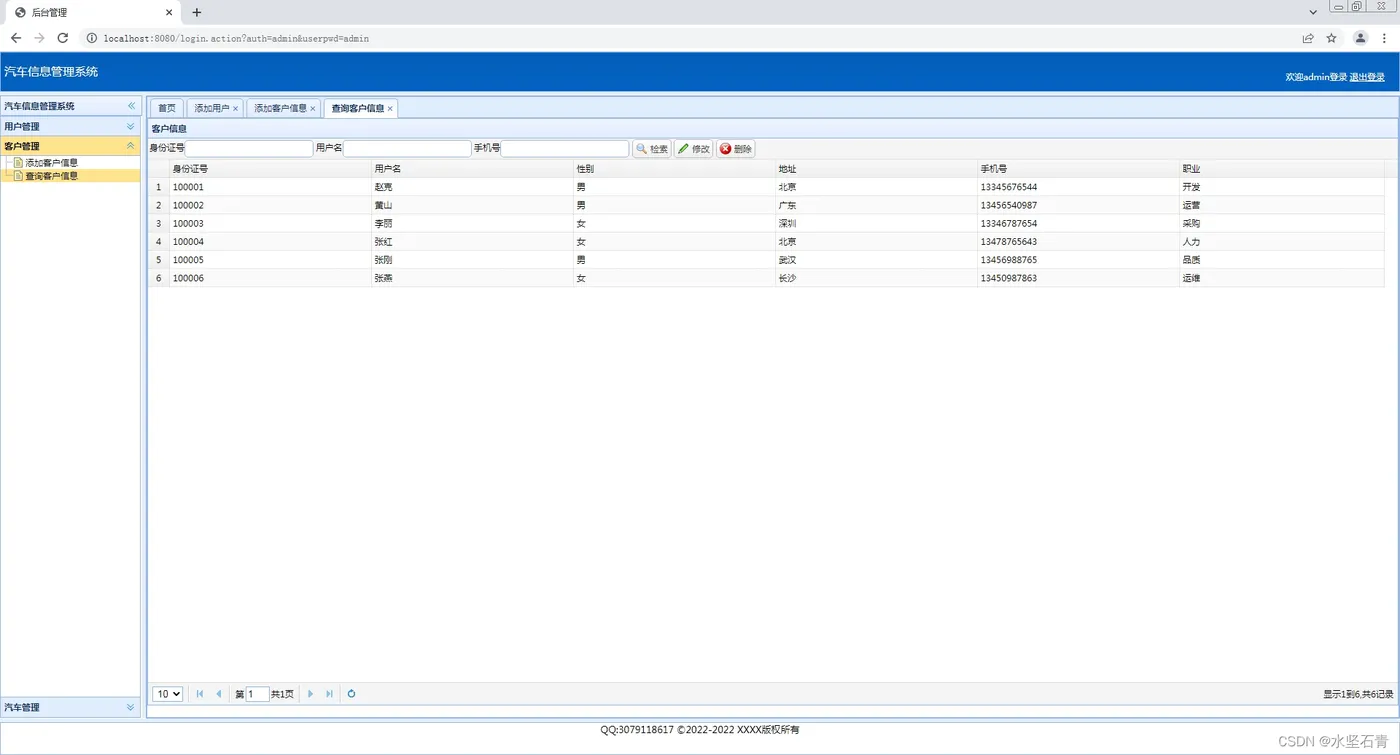Click the browser forward button
The image size is (1400, 755).
point(39,38)
